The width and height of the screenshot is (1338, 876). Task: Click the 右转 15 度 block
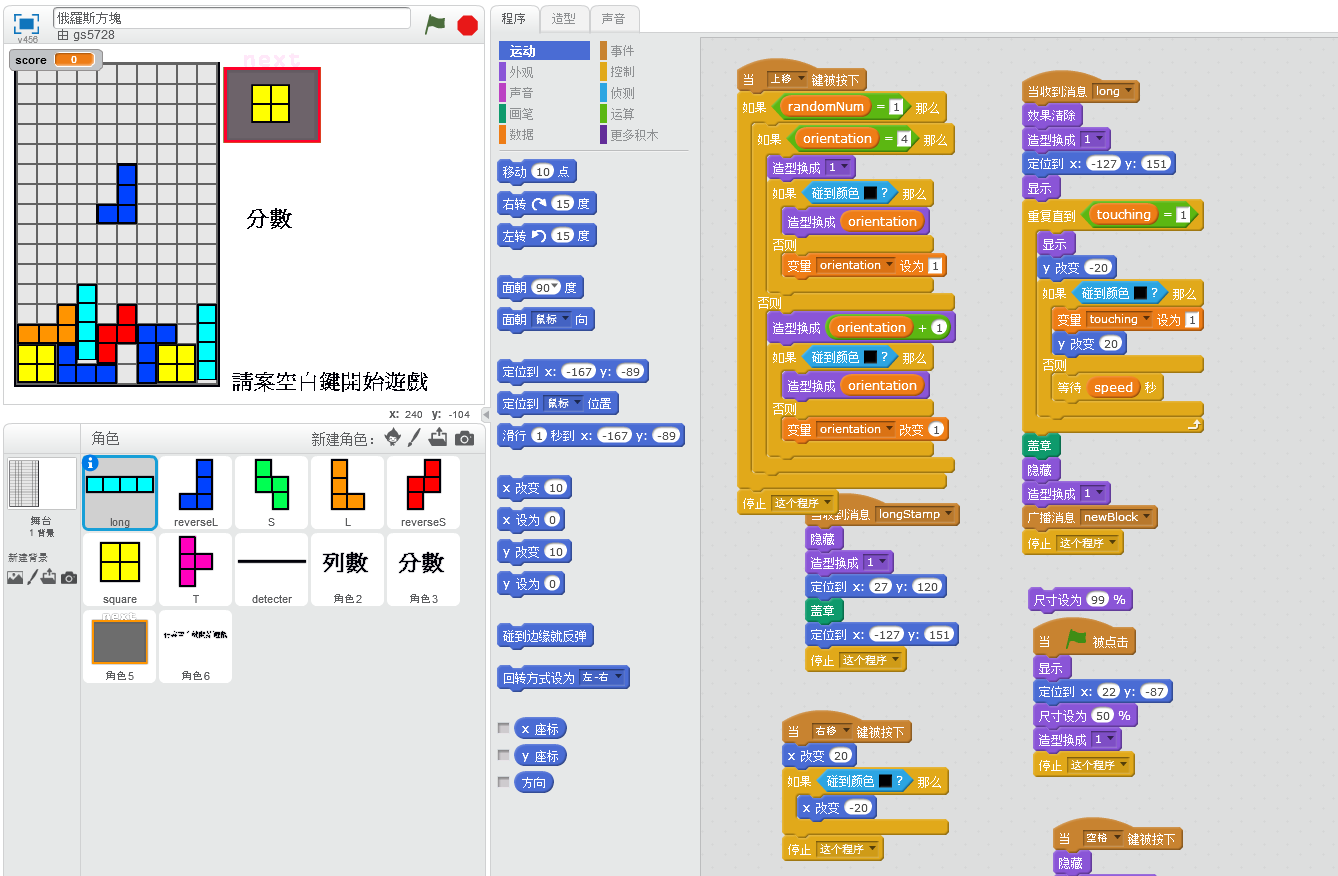click(547, 204)
